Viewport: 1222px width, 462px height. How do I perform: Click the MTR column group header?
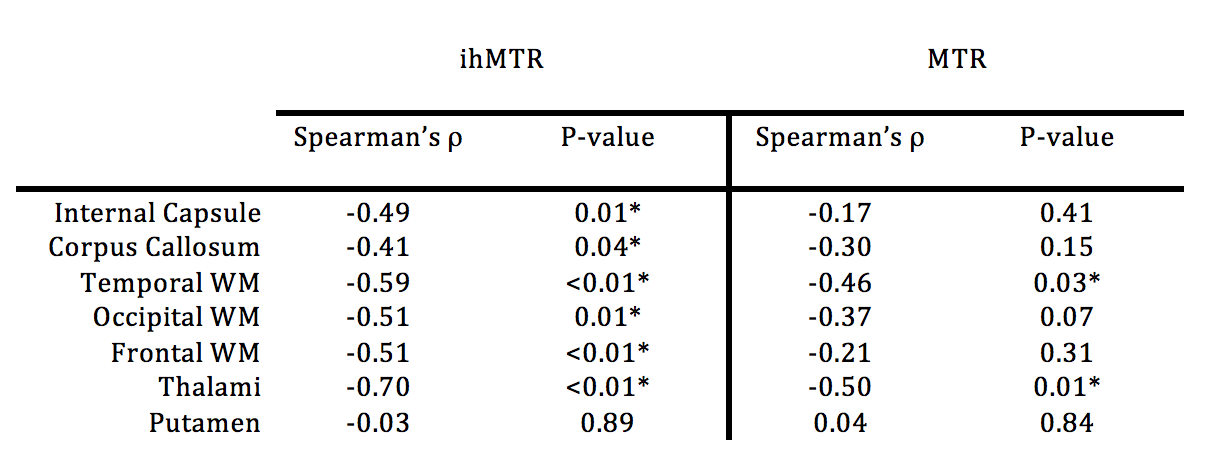coord(957,59)
